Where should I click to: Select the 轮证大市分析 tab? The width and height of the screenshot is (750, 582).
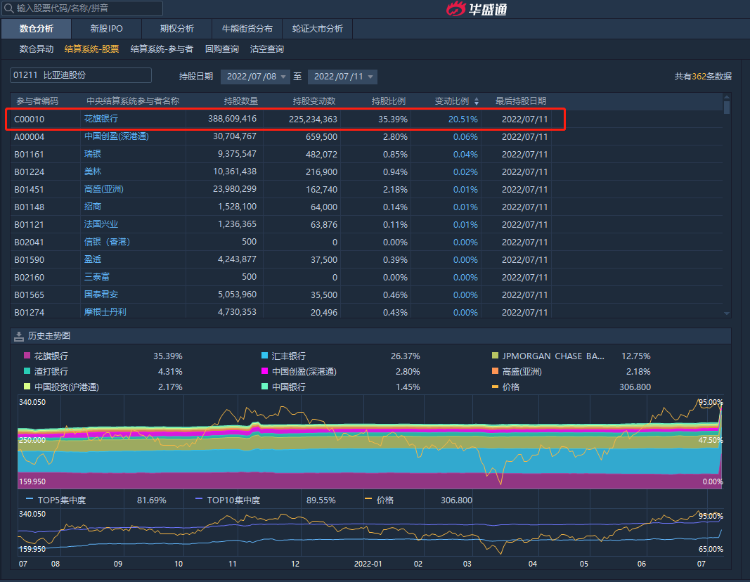[x=318, y=28]
